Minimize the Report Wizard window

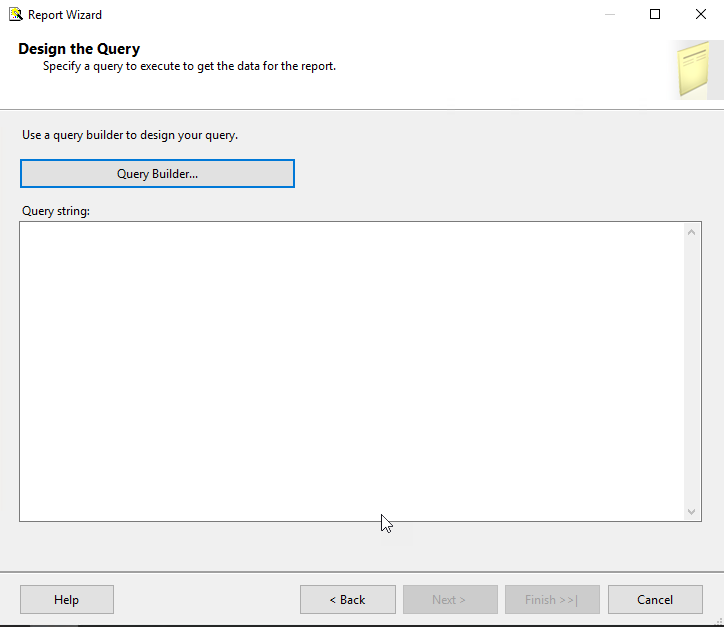click(609, 15)
